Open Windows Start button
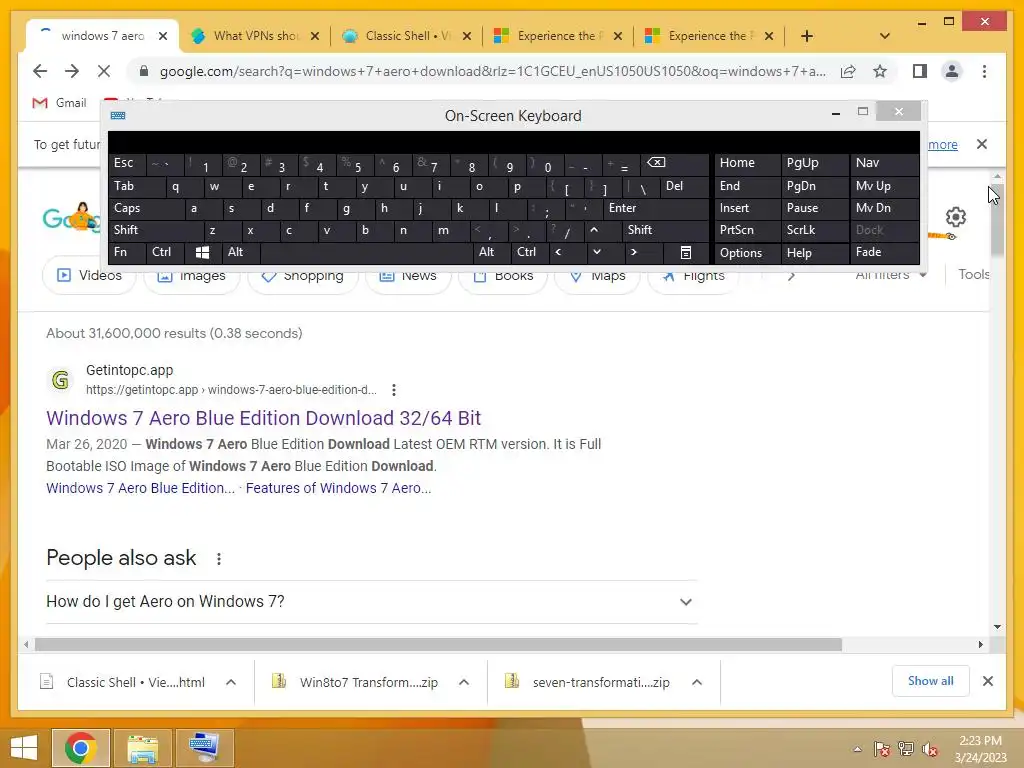The image size is (1024, 768). (24, 748)
